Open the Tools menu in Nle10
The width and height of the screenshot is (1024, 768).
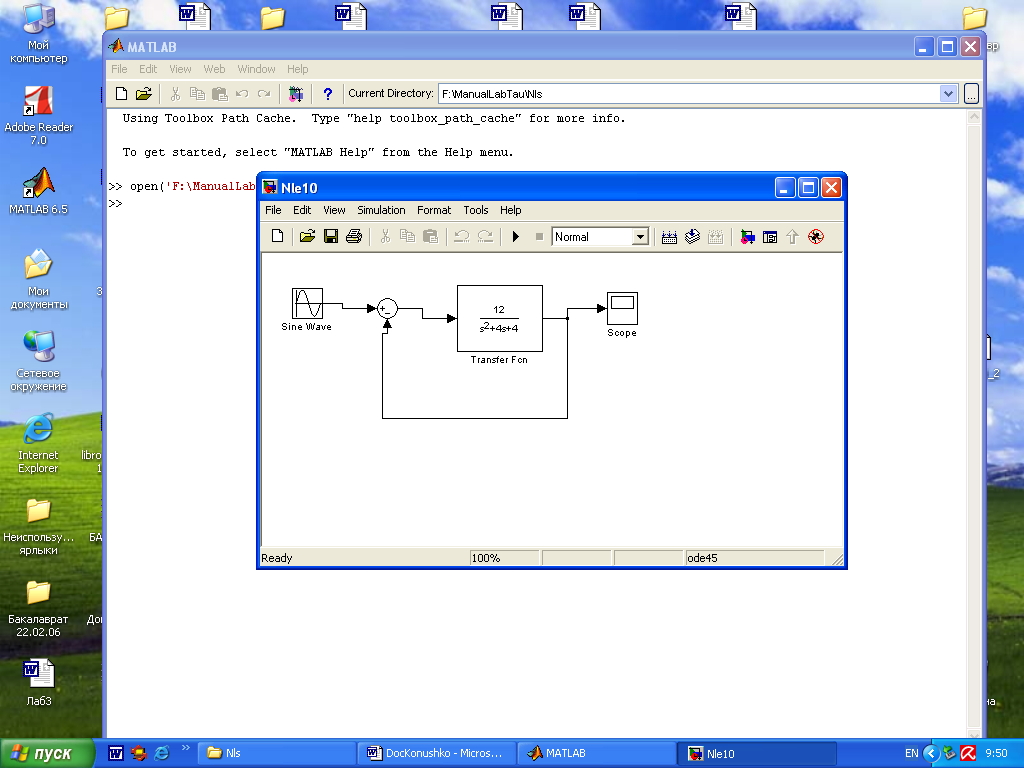pyautogui.click(x=476, y=210)
